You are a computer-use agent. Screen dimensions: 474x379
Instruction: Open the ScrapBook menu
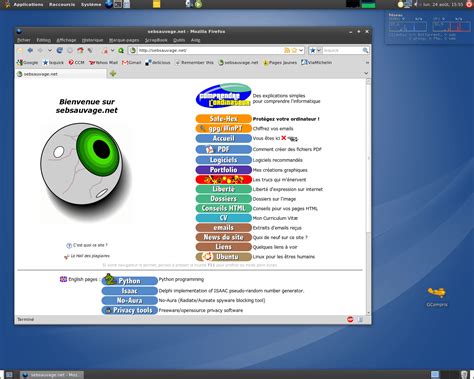156,40
